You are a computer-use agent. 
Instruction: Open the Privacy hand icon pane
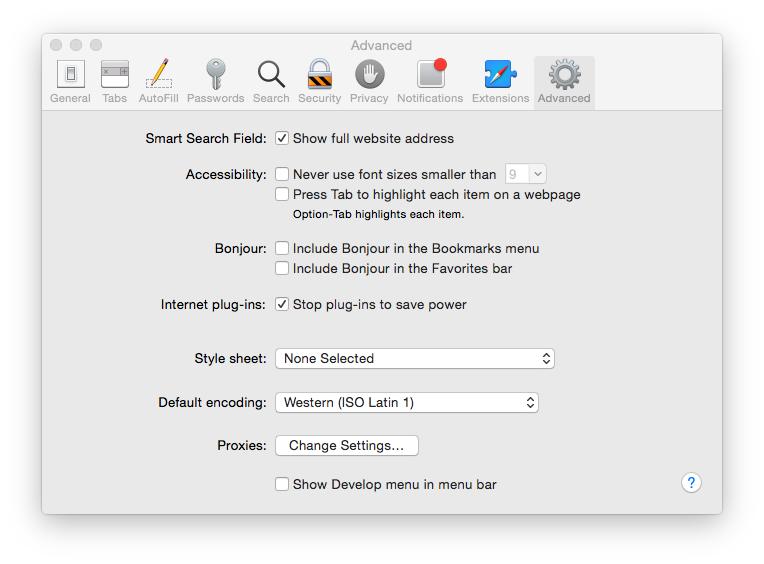369,81
